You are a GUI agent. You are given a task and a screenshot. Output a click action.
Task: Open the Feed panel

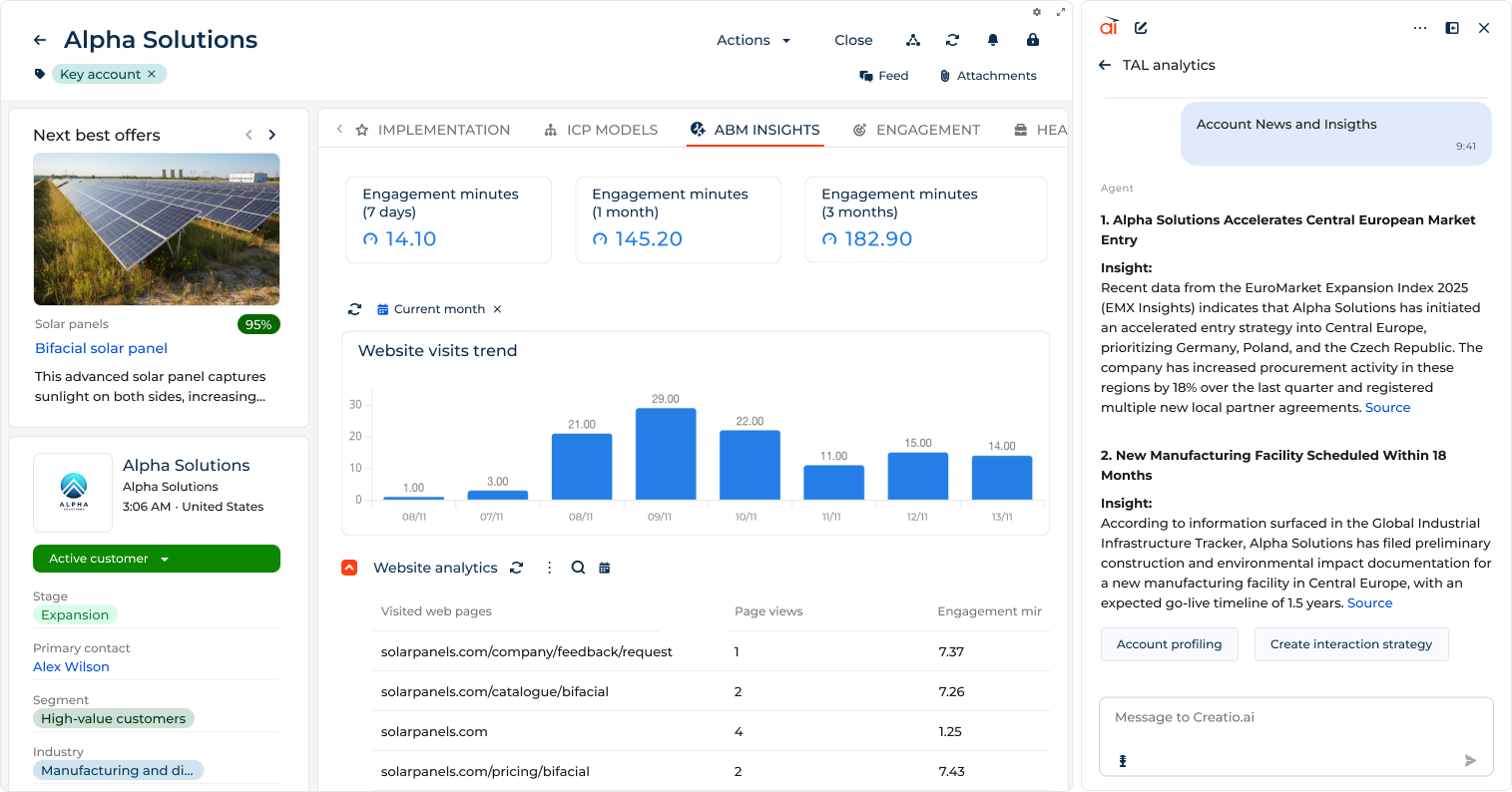tap(884, 75)
